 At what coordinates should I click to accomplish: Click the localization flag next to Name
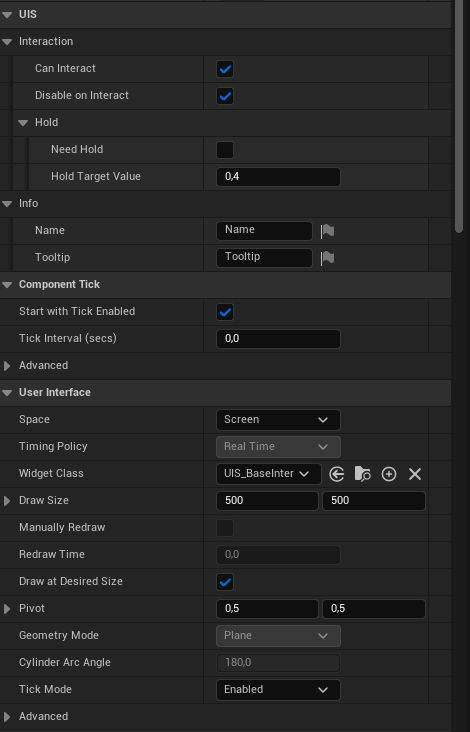point(327,231)
